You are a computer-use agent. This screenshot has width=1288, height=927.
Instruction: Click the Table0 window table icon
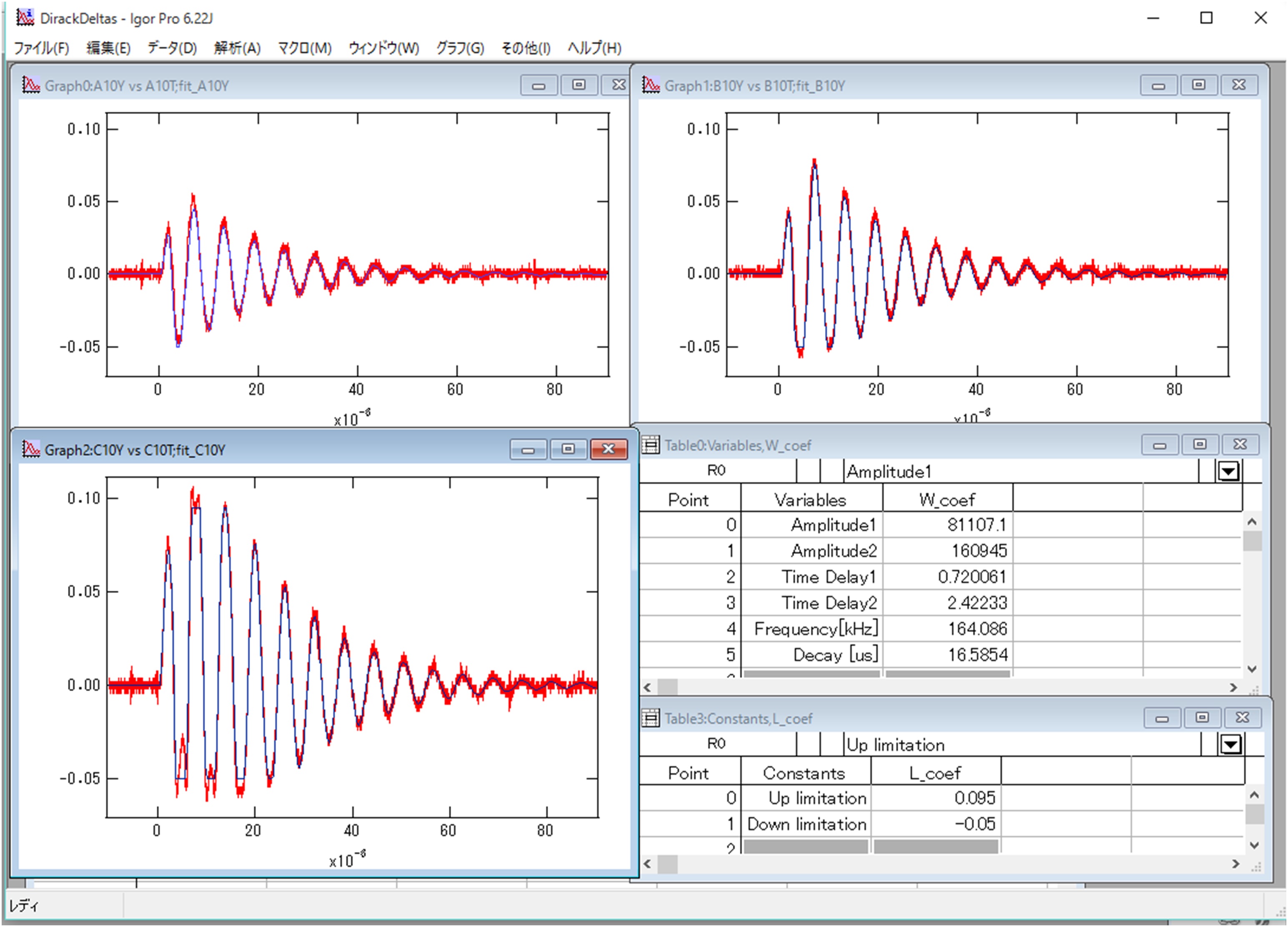(650, 445)
